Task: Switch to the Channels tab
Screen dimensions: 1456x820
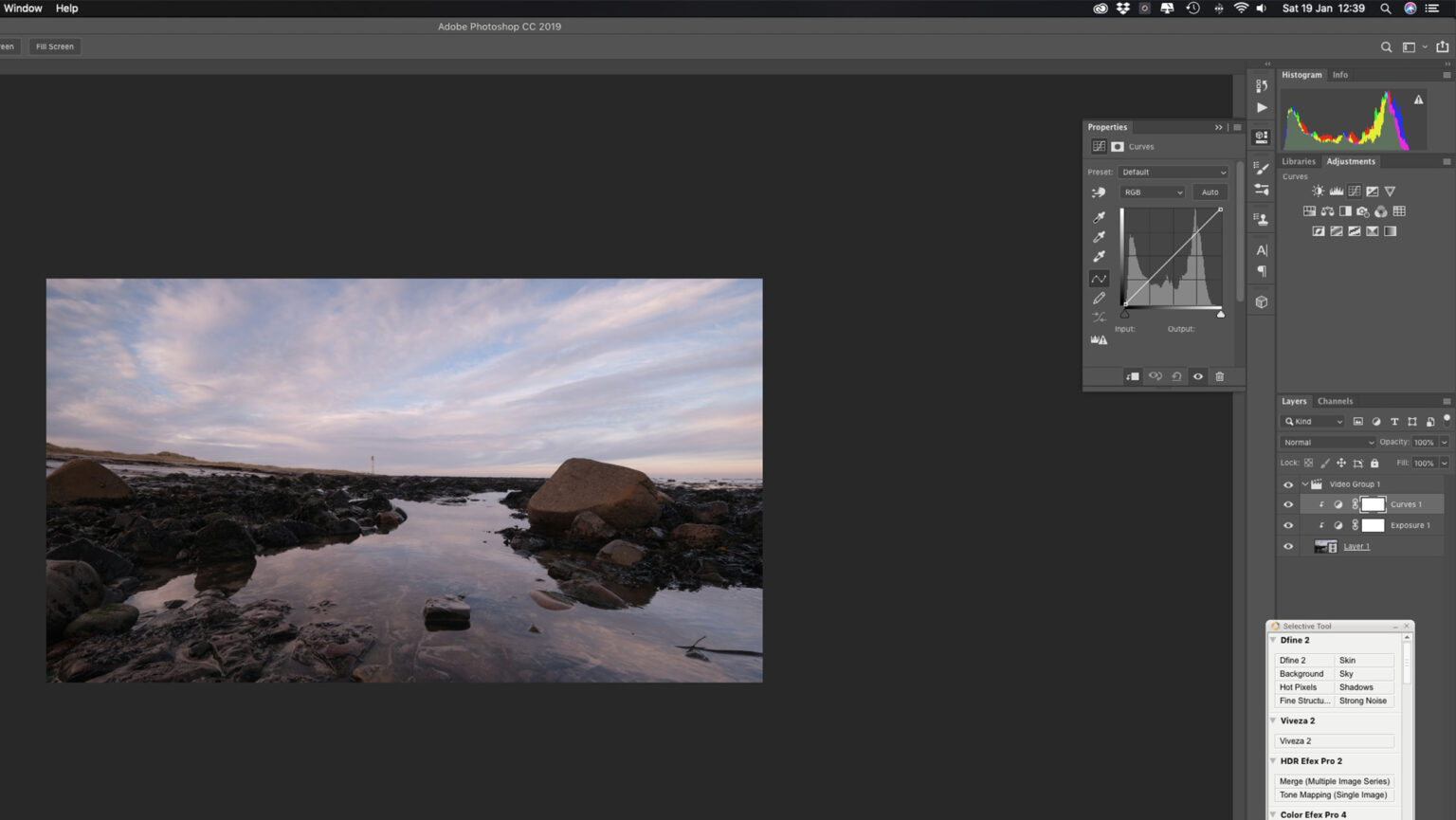Action: coord(1335,400)
